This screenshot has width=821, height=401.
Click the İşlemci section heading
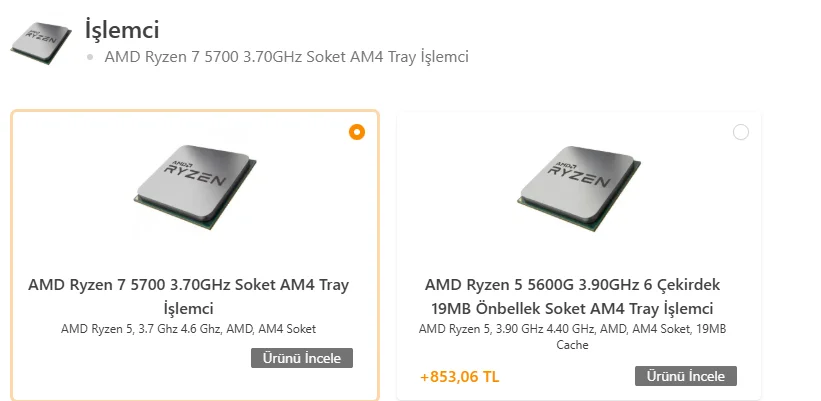(x=122, y=30)
